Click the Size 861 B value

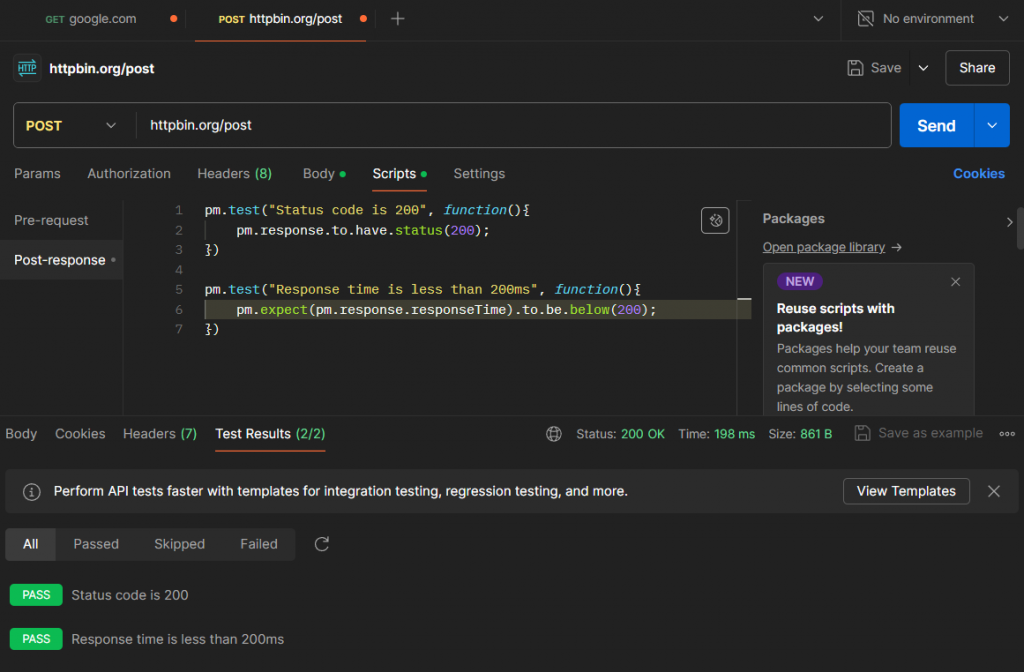816,434
